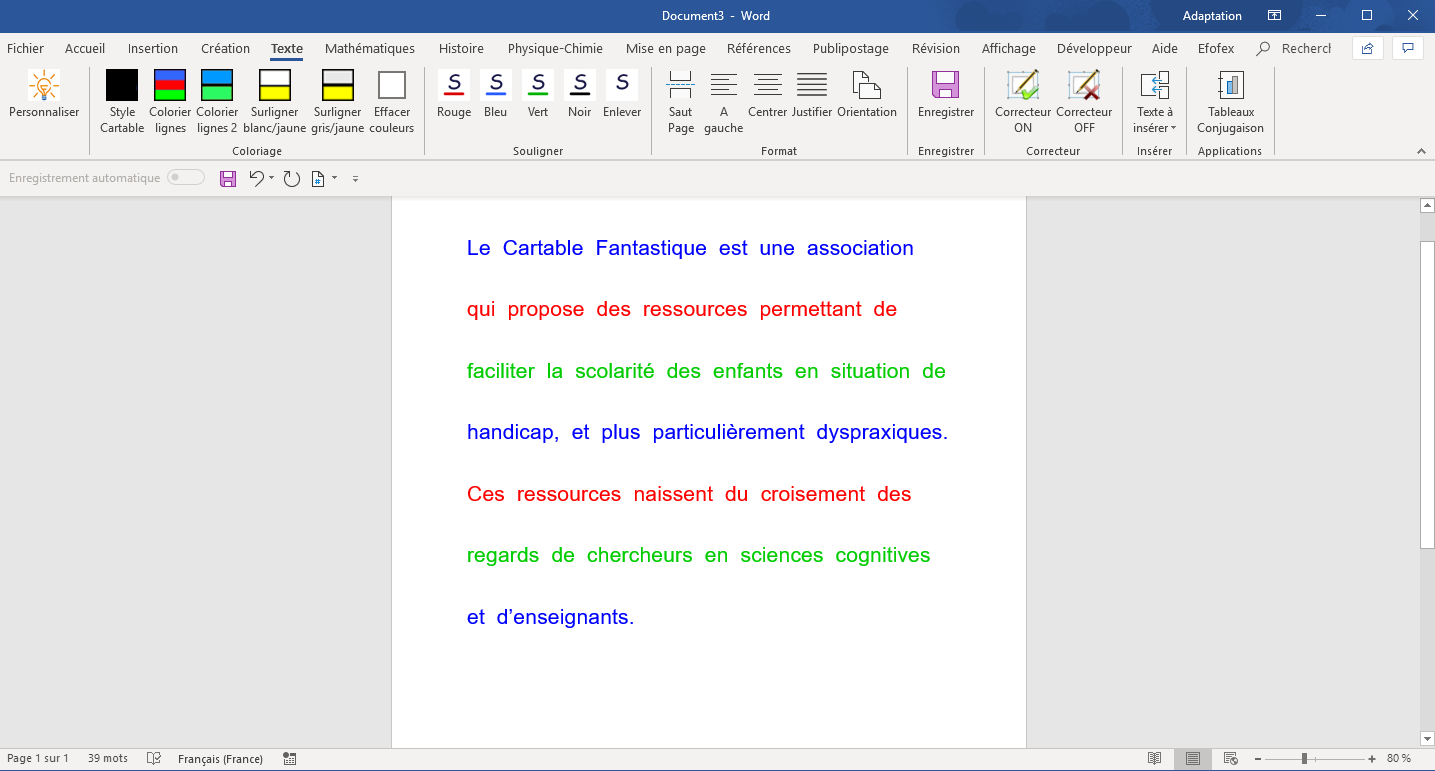
Task: Open Ribbon Display Options button
Action: (x=1274, y=15)
